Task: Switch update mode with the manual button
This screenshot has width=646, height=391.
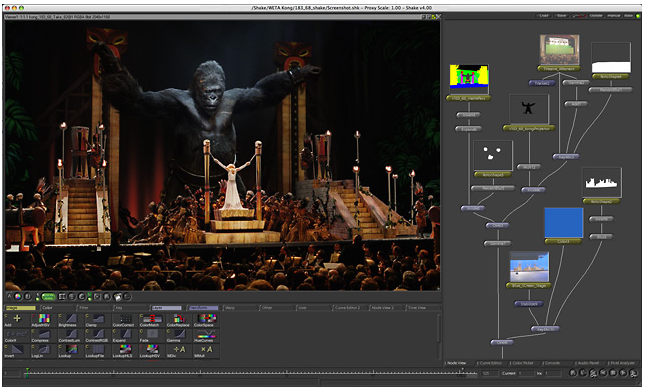Action: pos(614,16)
